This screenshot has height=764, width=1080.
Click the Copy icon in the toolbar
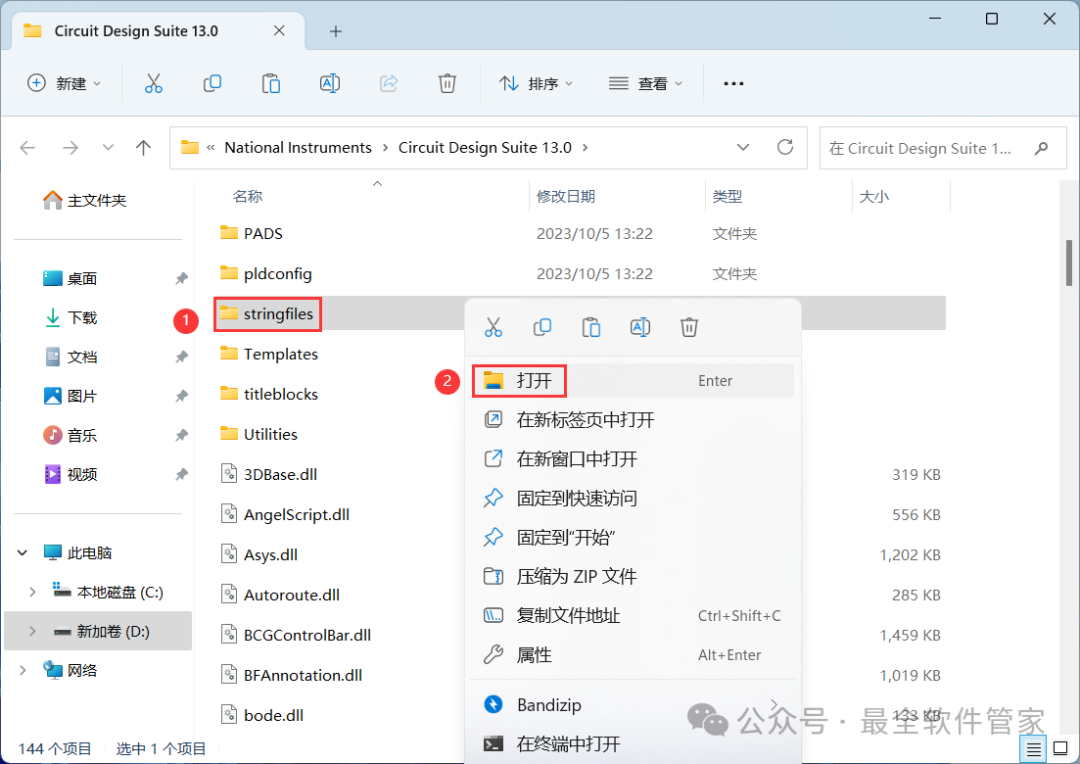point(212,83)
